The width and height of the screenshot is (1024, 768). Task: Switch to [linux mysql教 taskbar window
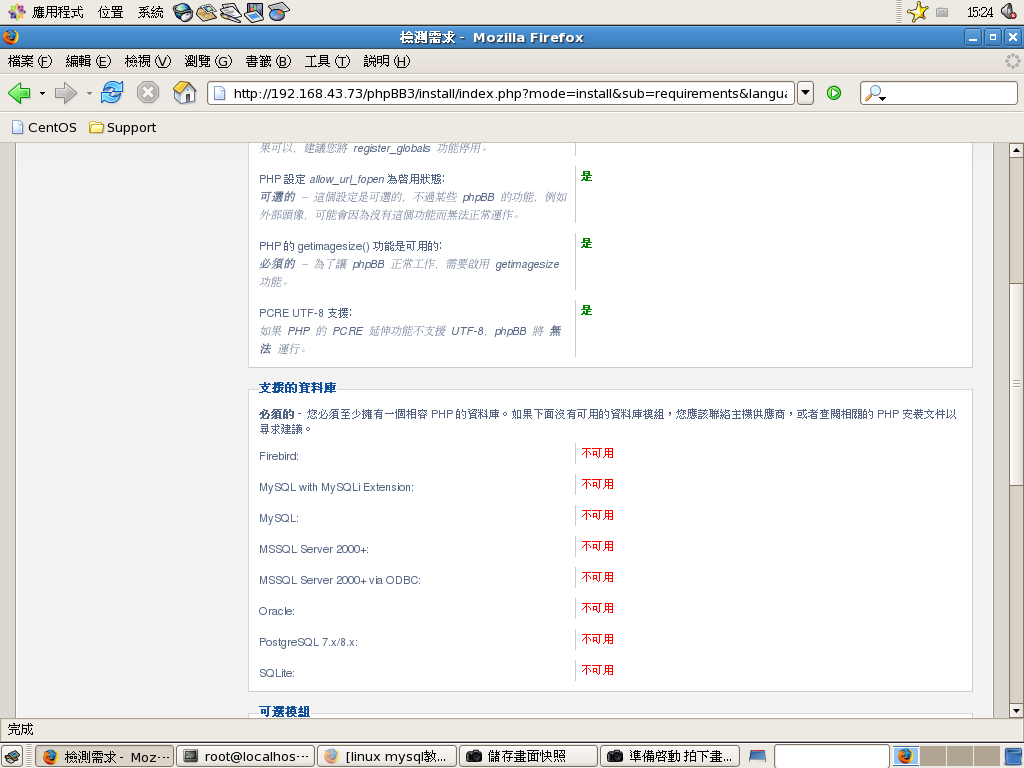coord(387,756)
